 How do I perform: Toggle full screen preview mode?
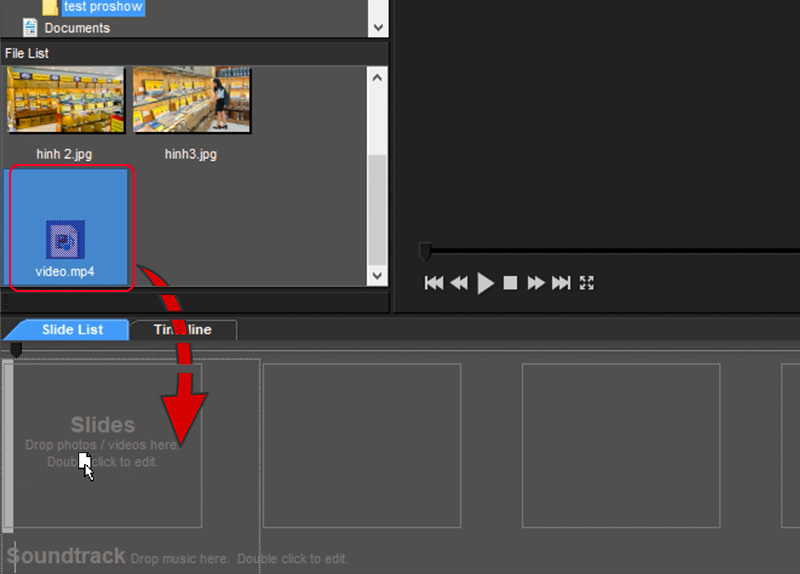click(x=587, y=283)
